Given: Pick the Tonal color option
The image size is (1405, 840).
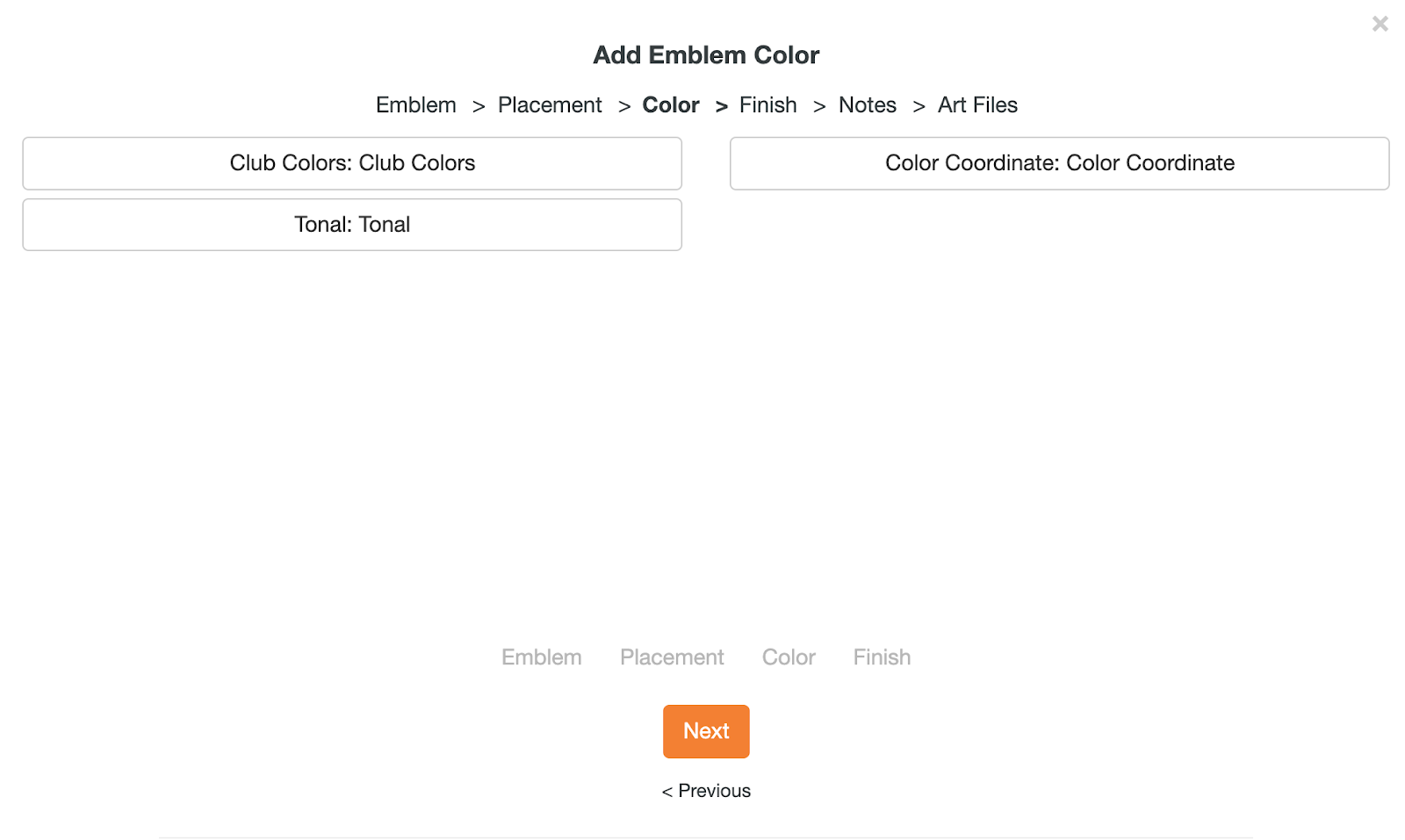Looking at the screenshot, I should tap(352, 225).
